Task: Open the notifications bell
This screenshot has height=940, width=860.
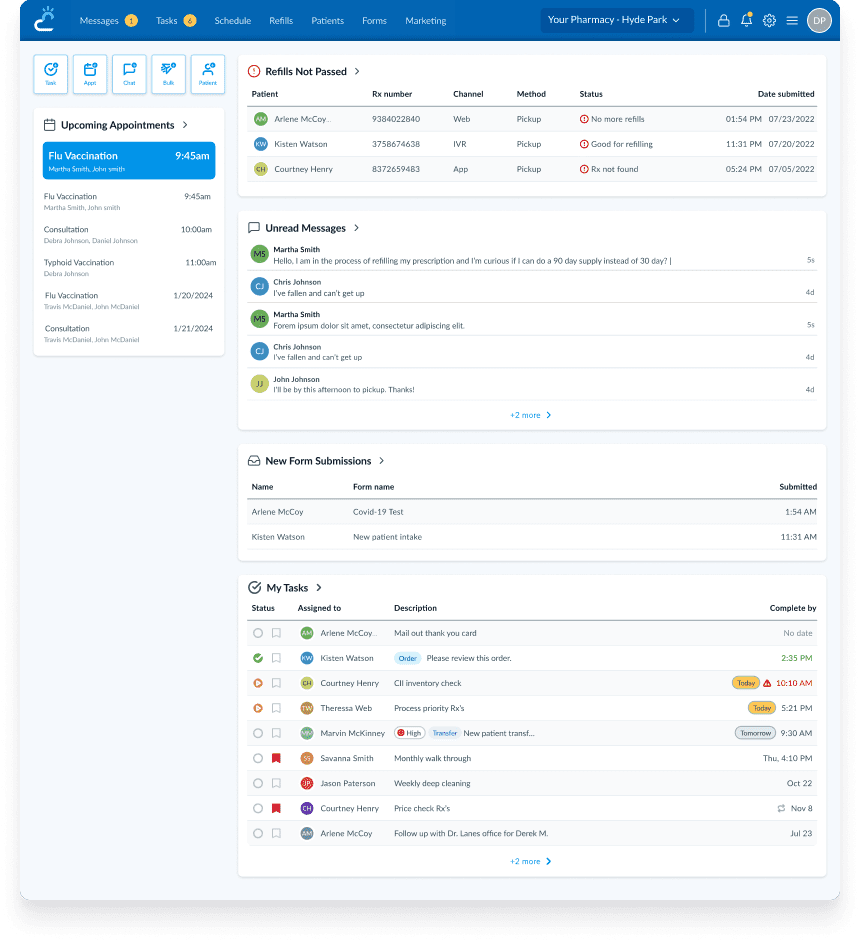Action: pyautogui.click(x=746, y=20)
